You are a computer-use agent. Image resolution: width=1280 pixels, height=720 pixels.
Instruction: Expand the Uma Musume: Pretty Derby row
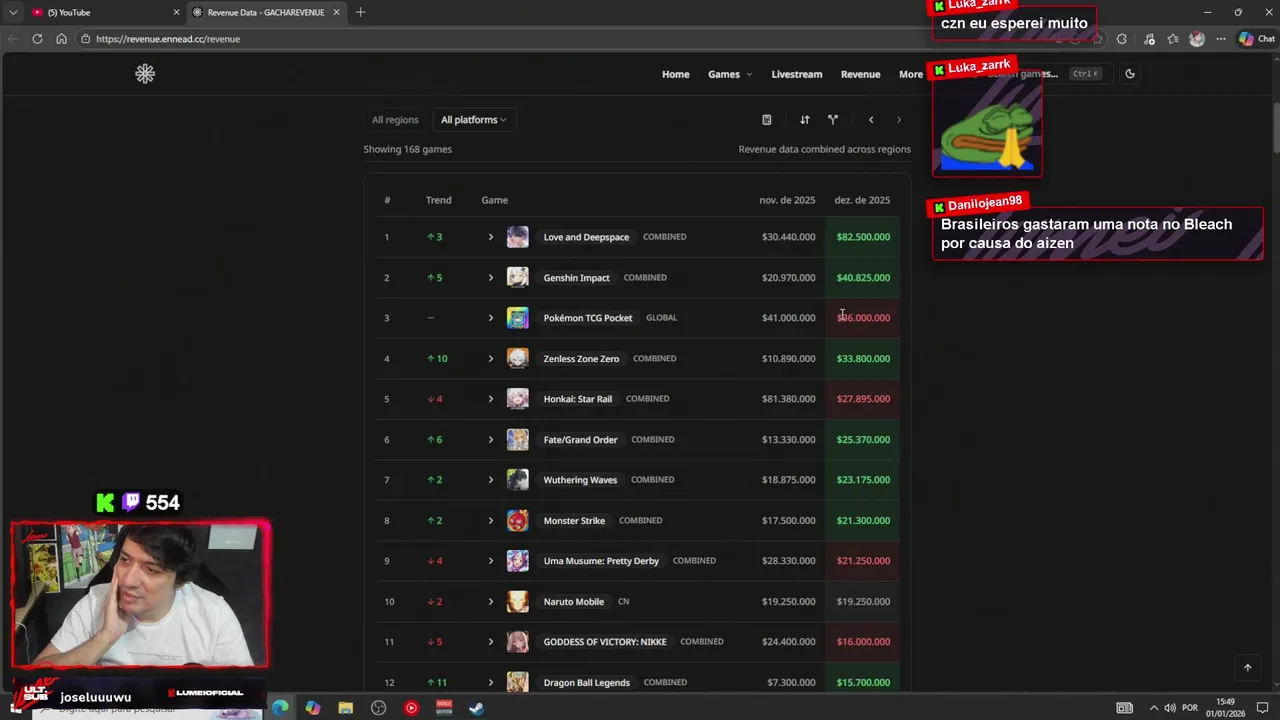(491, 561)
